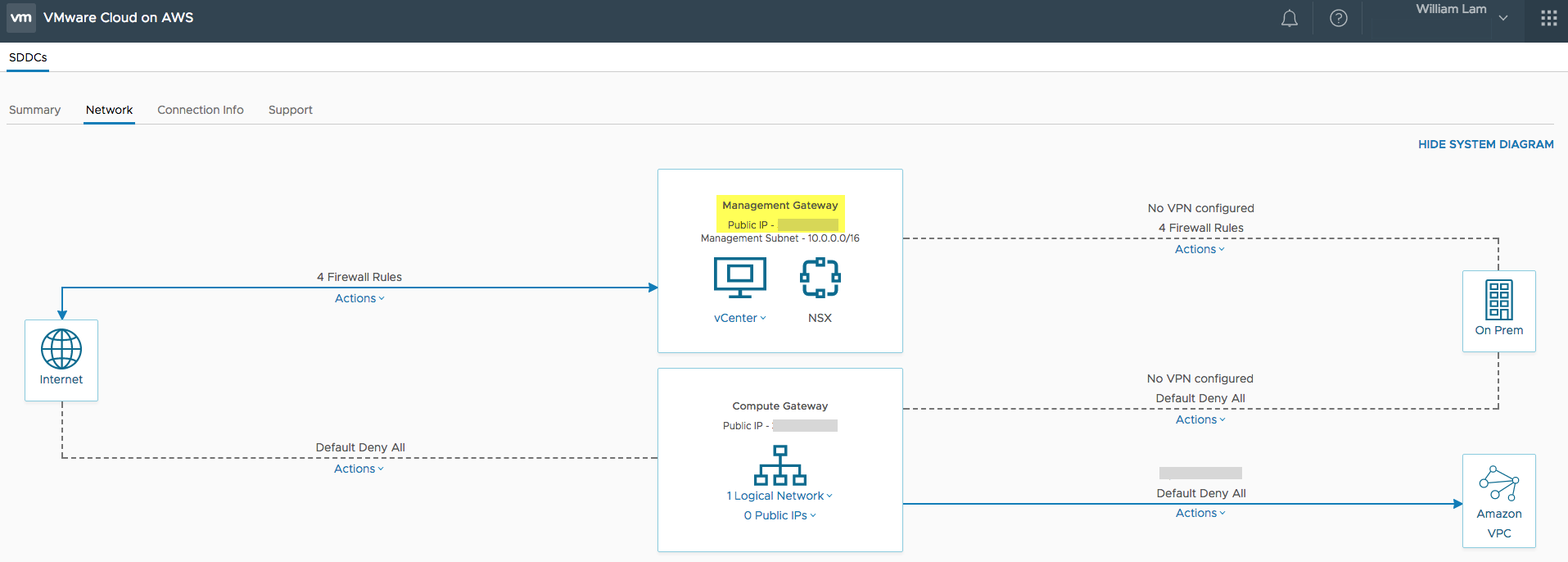This screenshot has width=1568, height=562.
Task: Expand the vCenter dropdown
Action: pyautogui.click(x=739, y=318)
